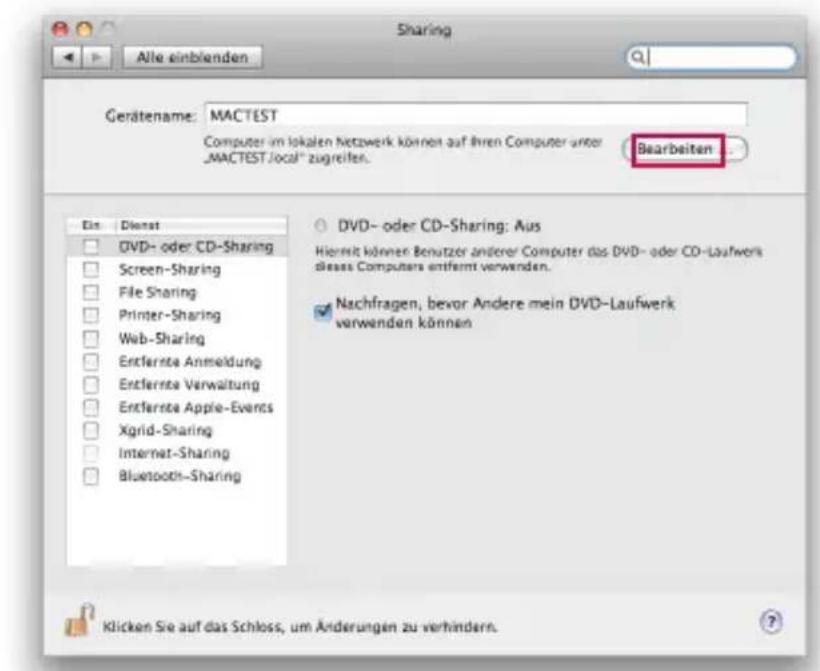Image resolution: width=820 pixels, height=671 pixels.
Task: Enable the "Entfernte Verwaltung" checkbox
Action: (91, 384)
